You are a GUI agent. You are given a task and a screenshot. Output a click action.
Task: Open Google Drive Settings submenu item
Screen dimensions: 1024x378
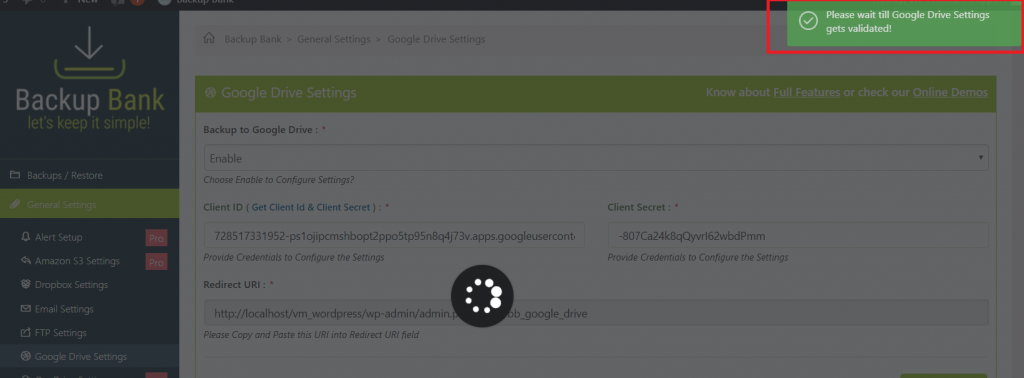(x=81, y=357)
